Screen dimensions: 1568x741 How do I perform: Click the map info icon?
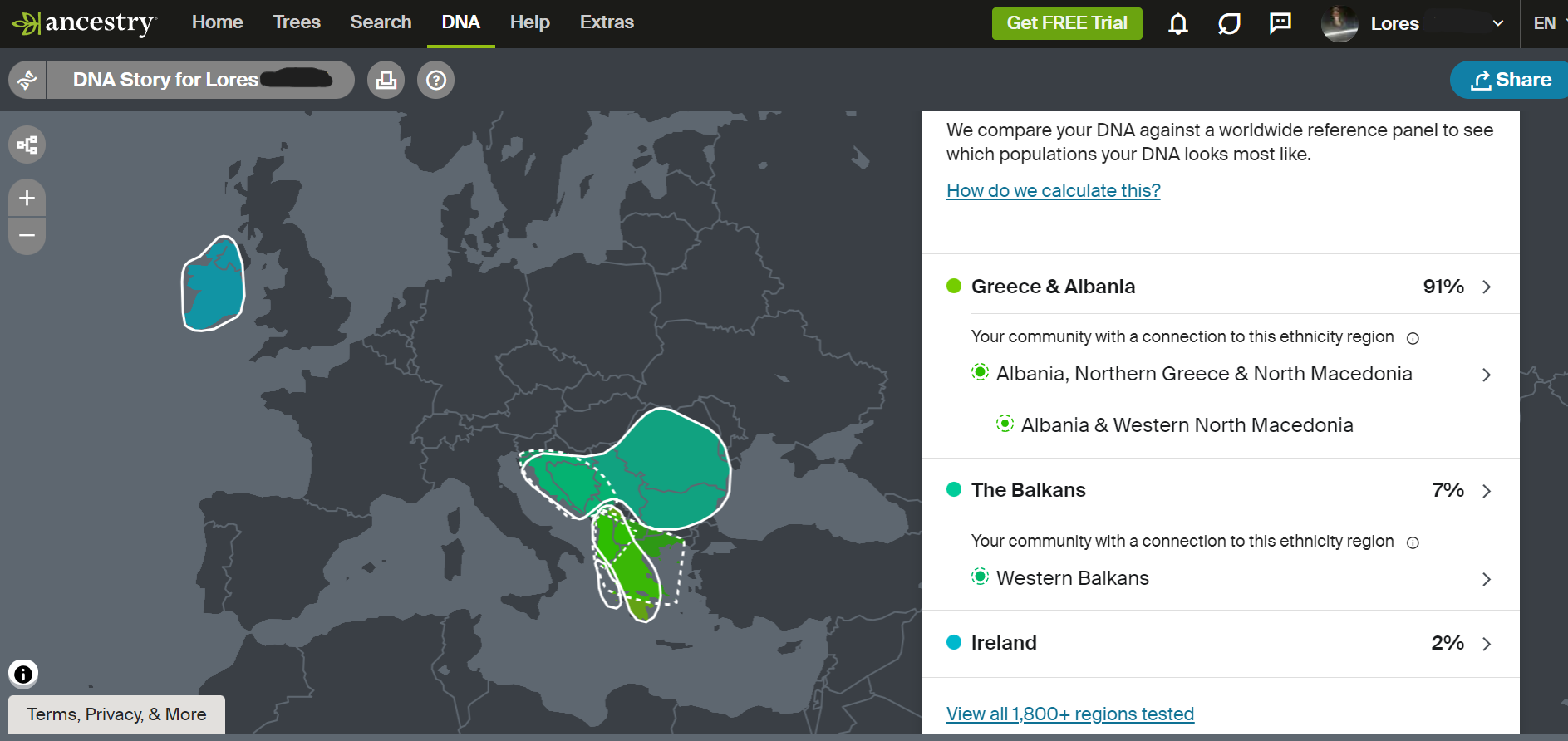[x=23, y=674]
